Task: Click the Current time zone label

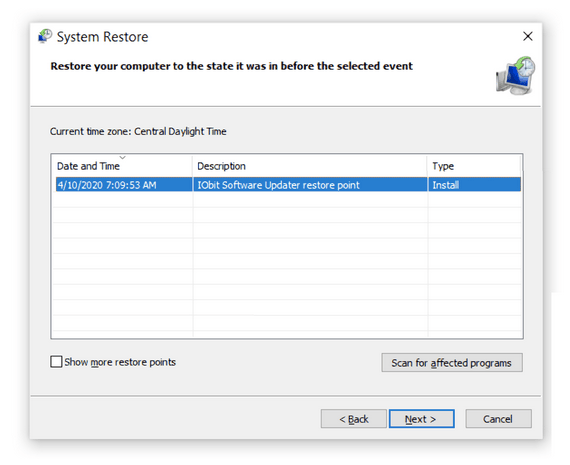Action: click(x=138, y=131)
